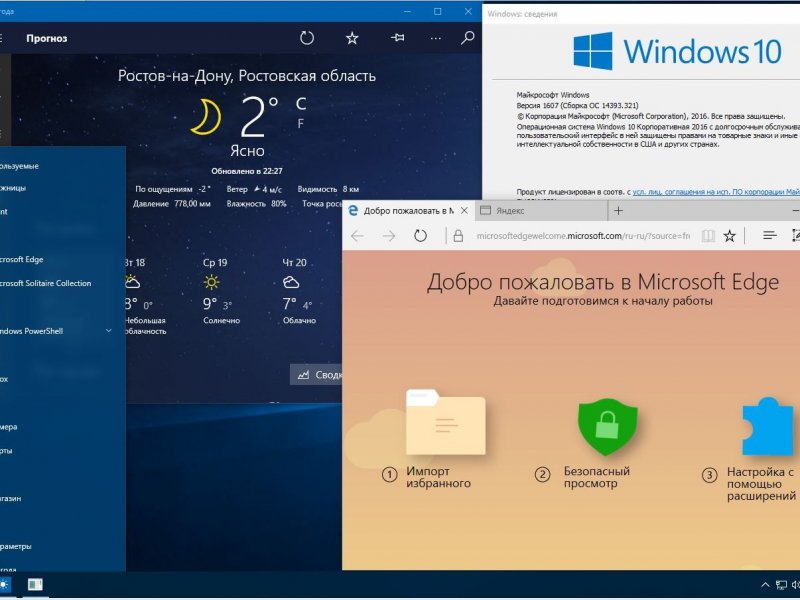This screenshot has height=600, width=800.
Task: Select the Чт 20 forecast day
Action: click(299, 291)
